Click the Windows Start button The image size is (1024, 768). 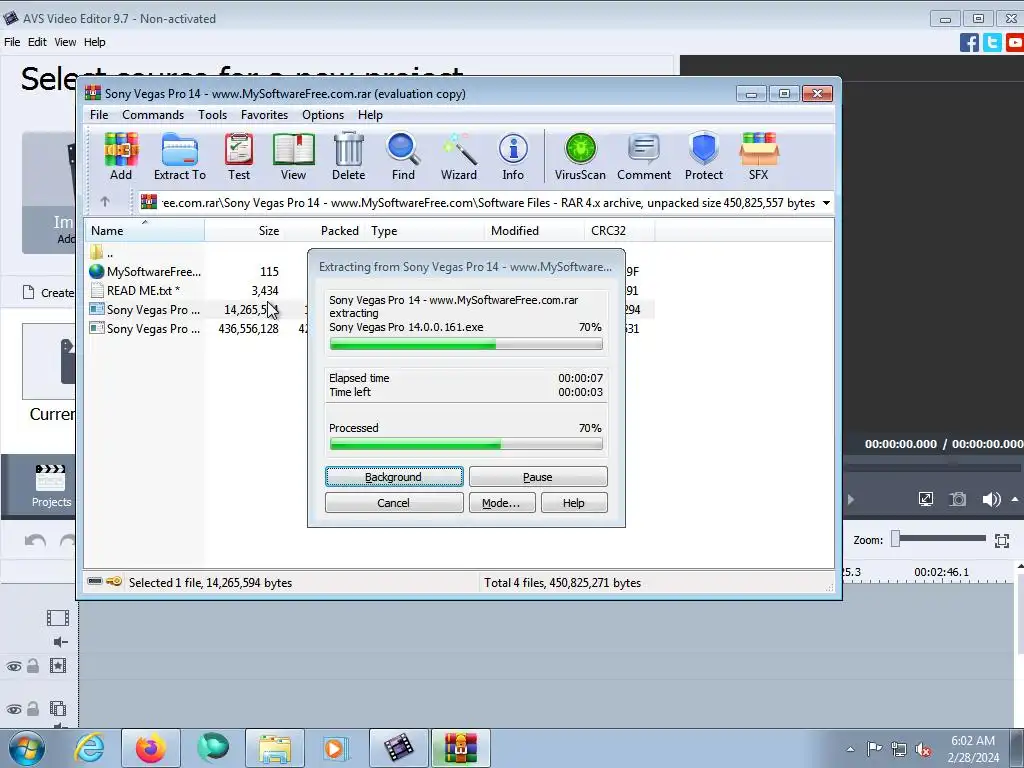27,748
